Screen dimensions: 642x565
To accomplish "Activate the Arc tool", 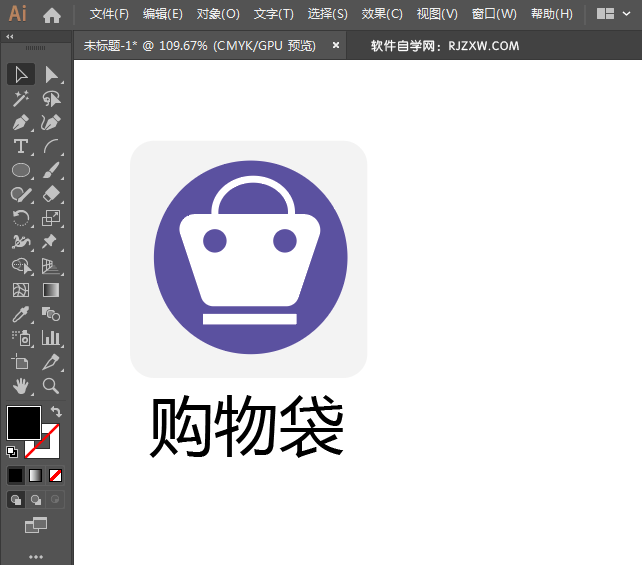I will click(51, 146).
